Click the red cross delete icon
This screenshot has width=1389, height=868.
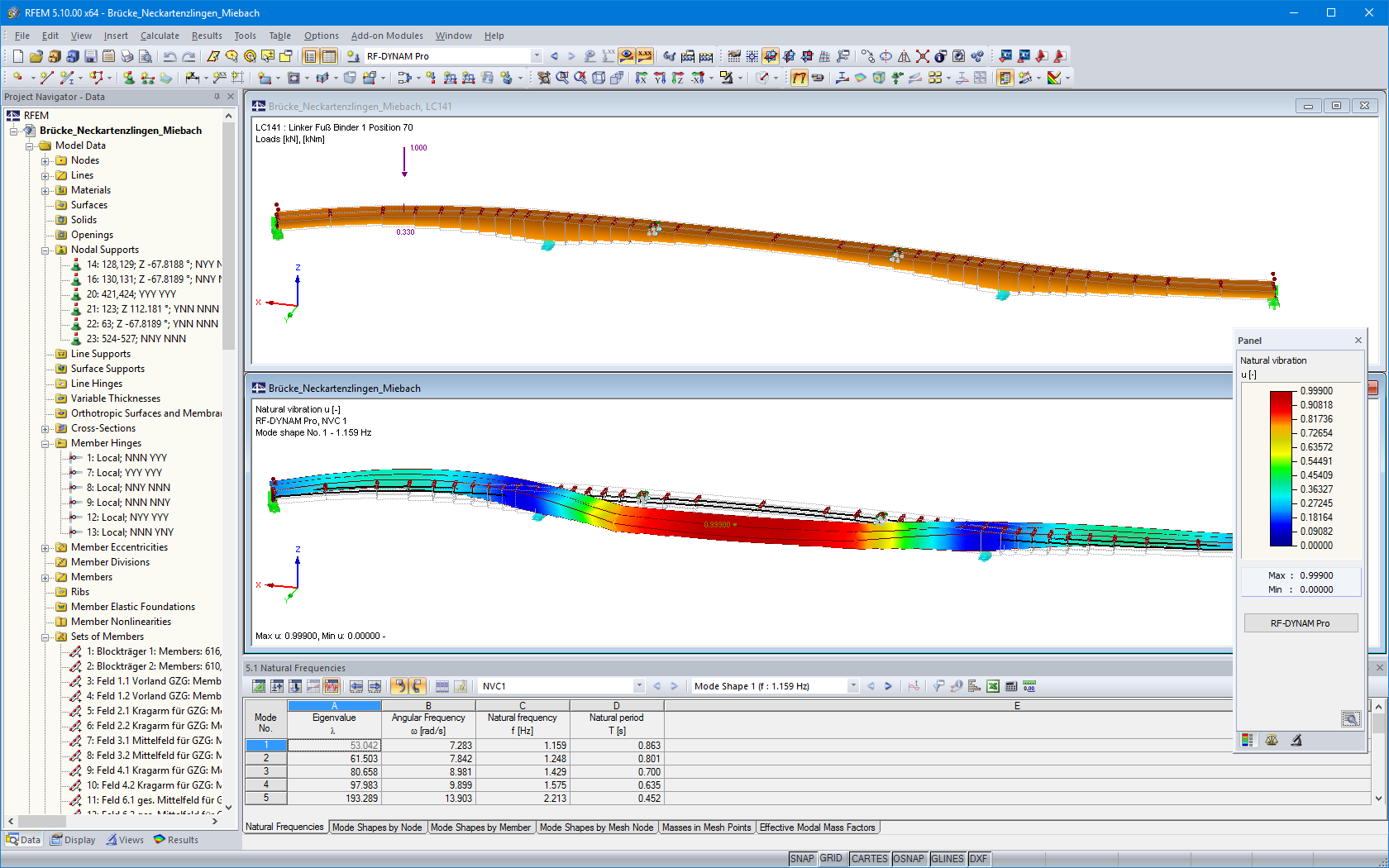click(x=922, y=56)
